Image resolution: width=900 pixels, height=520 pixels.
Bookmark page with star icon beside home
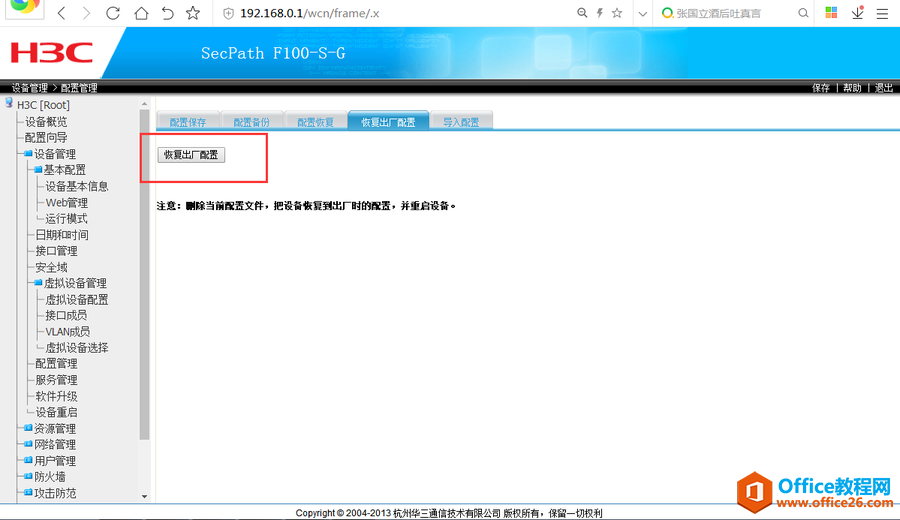pyautogui.click(x=193, y=13)
